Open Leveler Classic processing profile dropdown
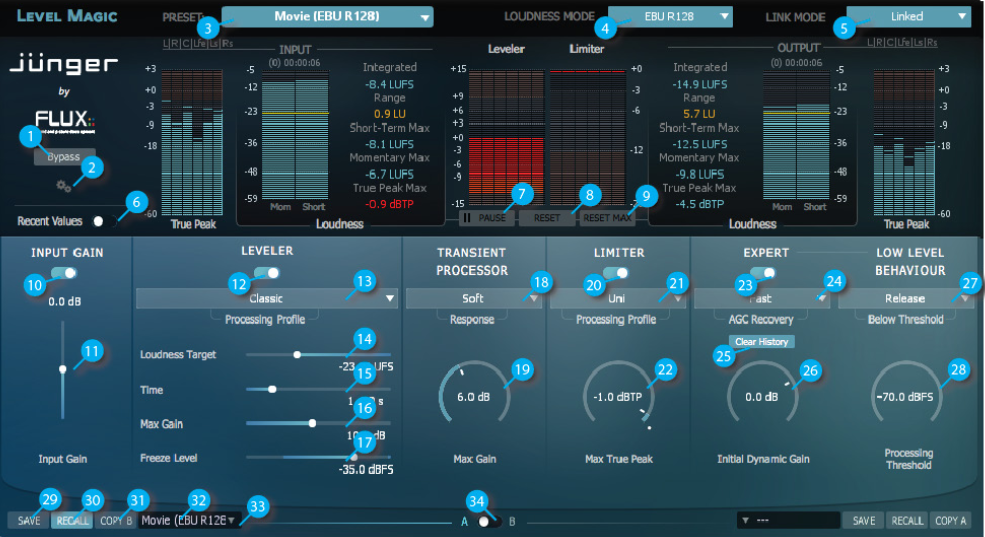 267,298
